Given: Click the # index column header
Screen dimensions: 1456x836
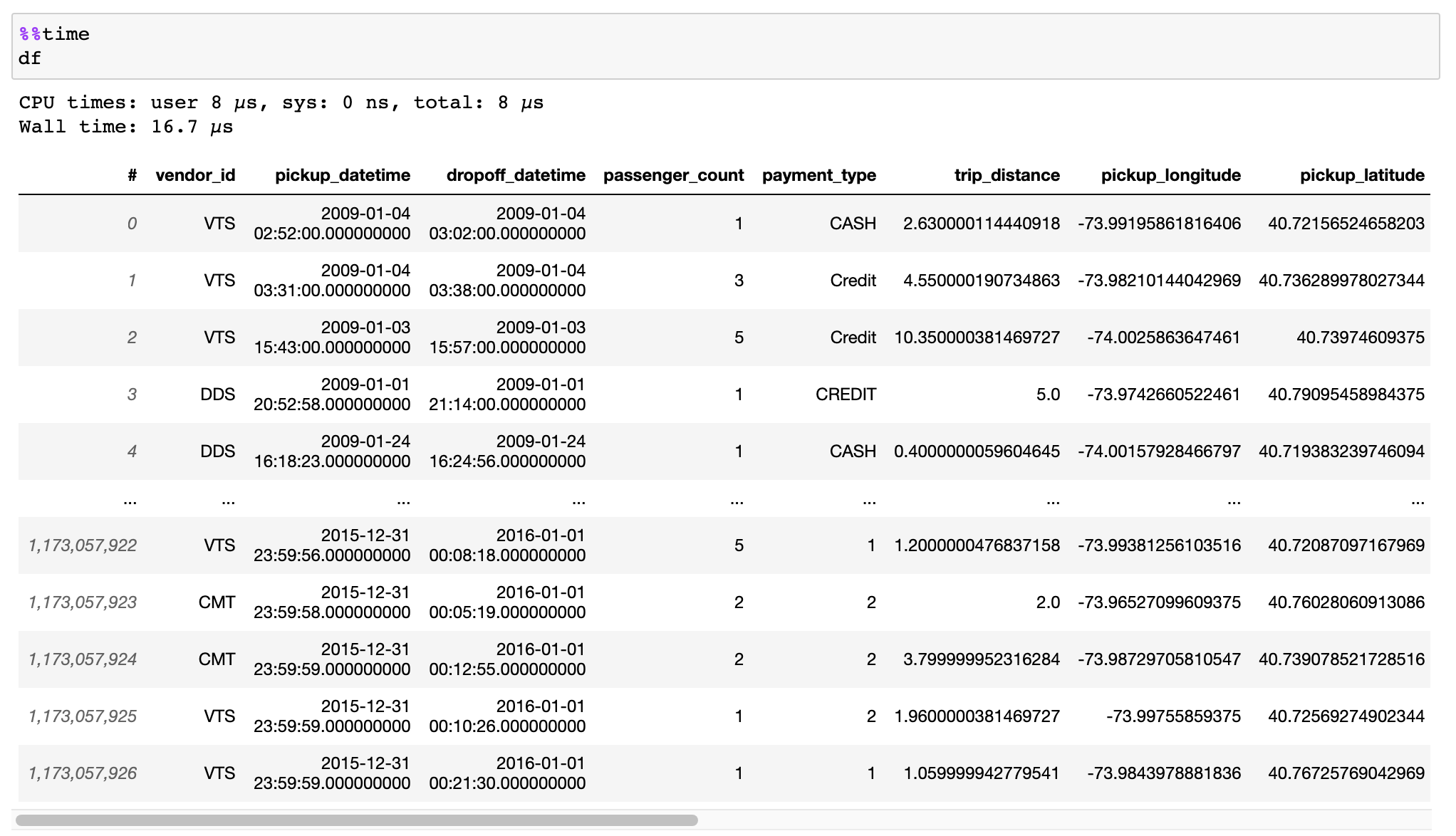Looking at the screenshot, I should [132, 175].
